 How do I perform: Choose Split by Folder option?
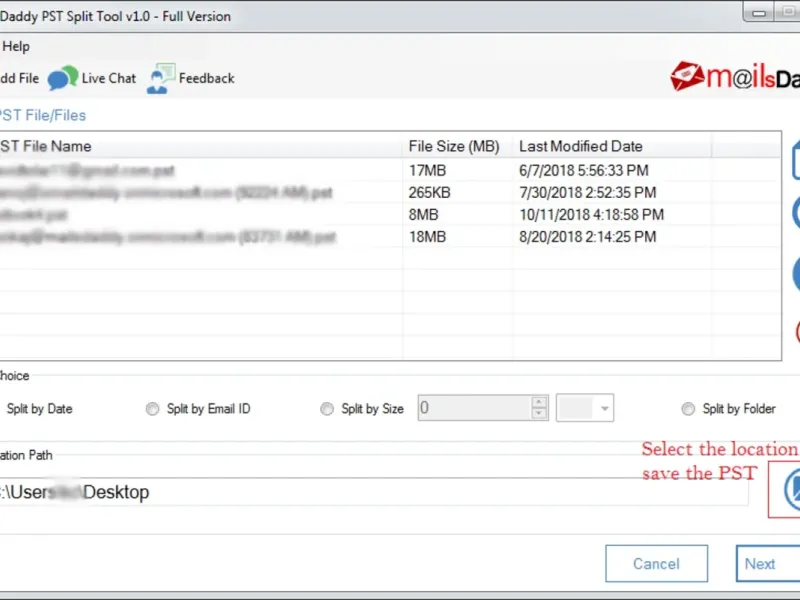[x=729, y=409]
